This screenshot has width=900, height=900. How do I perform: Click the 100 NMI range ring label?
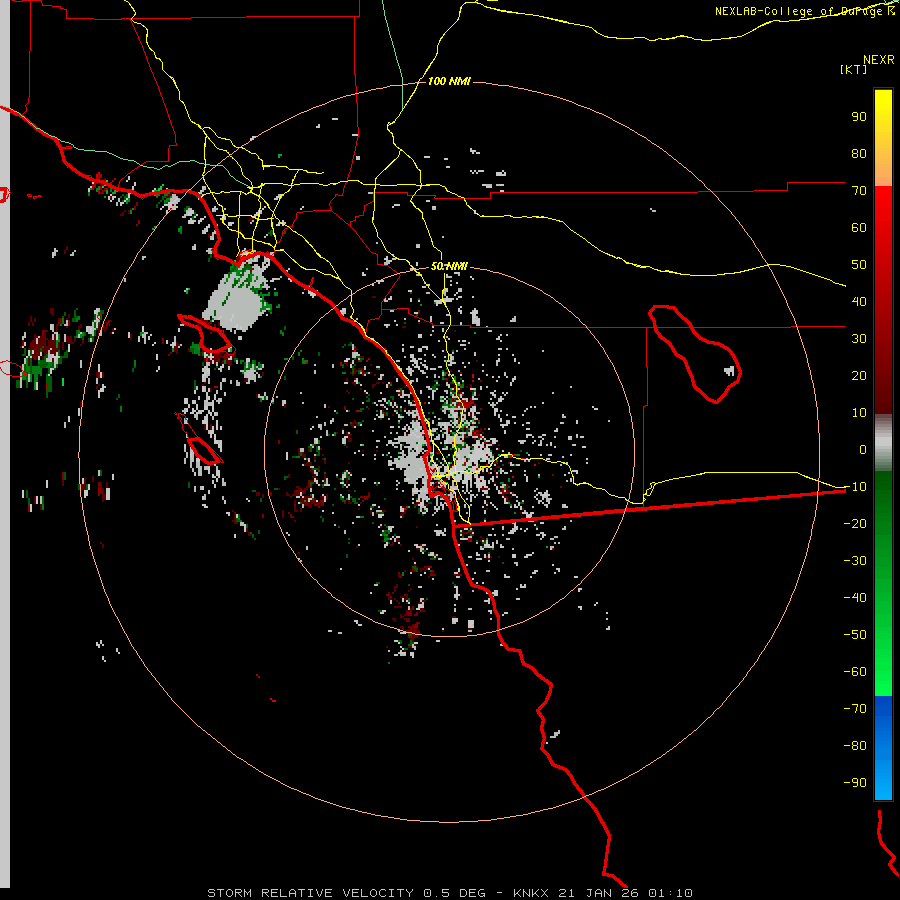pos(449,81)
